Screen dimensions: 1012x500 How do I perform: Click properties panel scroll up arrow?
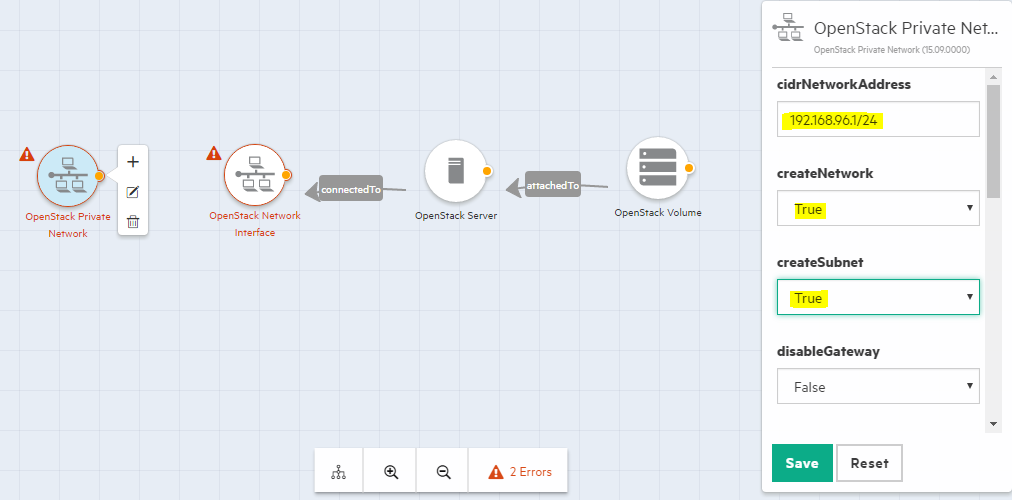pyautogui.click(x=993, y=77)
